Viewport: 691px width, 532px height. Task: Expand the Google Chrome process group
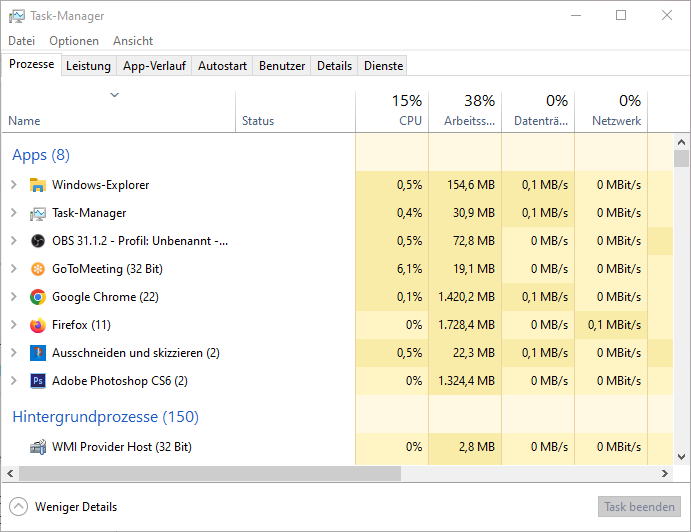[13, 297]
